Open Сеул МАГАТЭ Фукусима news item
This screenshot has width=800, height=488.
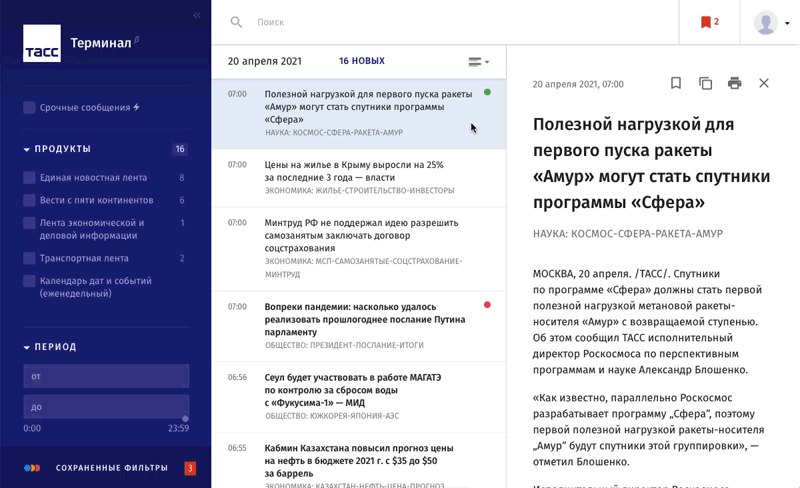[359, 397]
